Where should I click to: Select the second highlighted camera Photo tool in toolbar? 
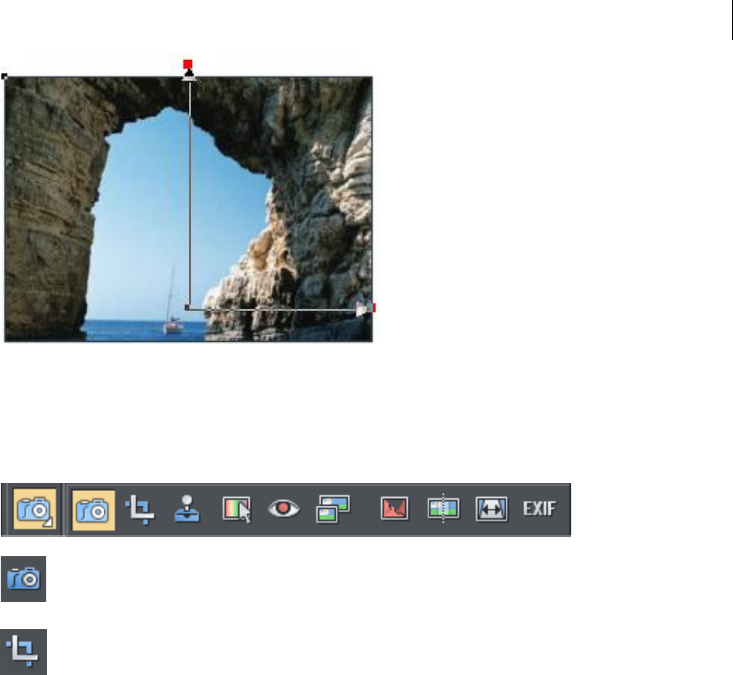click(x=93, y=510)
